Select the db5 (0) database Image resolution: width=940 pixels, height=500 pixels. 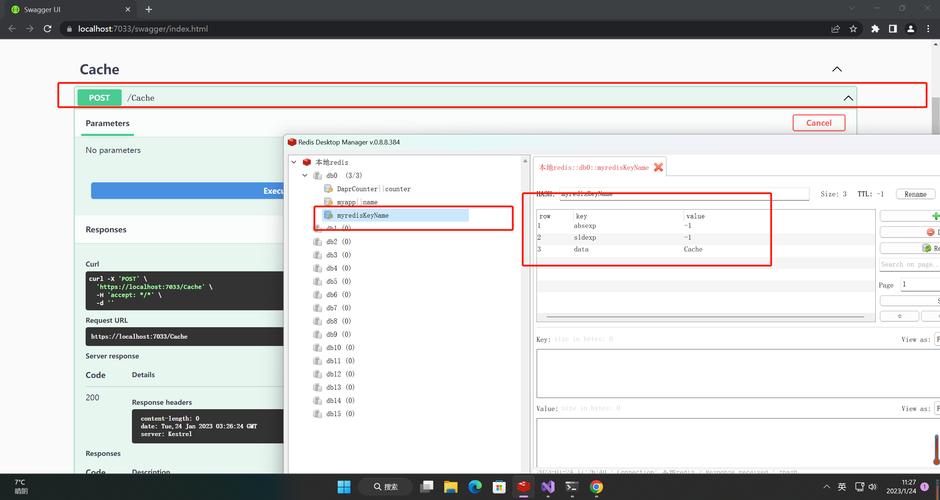[x=339, y=281]
